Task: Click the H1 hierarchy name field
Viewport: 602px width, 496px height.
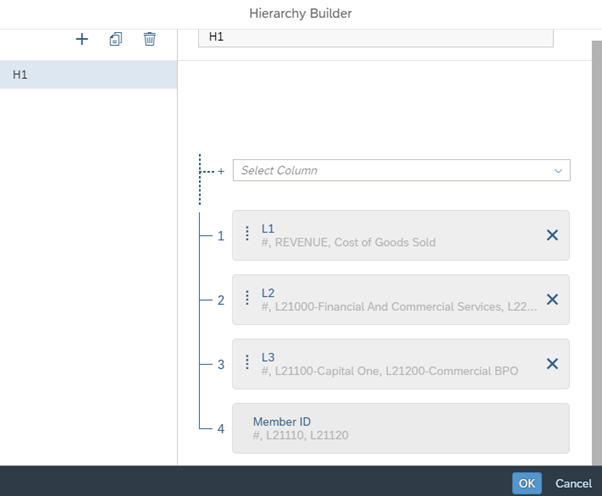Action: tap(375, 37)
